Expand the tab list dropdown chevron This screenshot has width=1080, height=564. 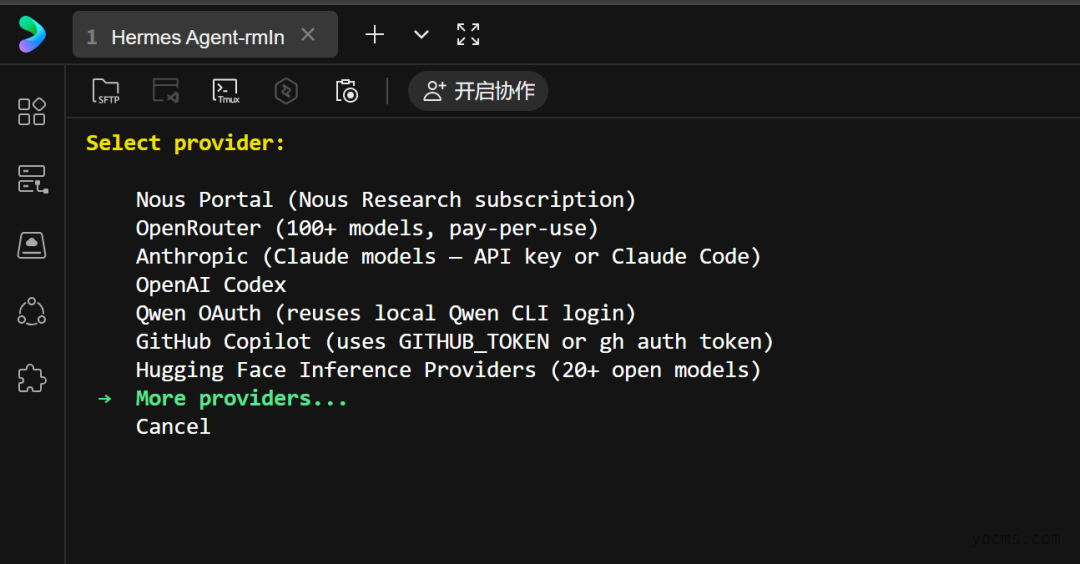coord(421,35)
